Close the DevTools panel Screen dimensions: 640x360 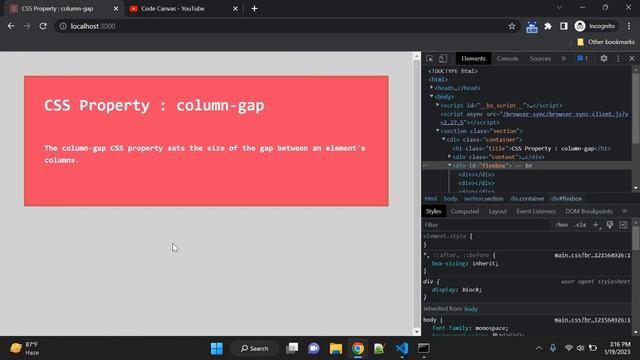[632, 59]
